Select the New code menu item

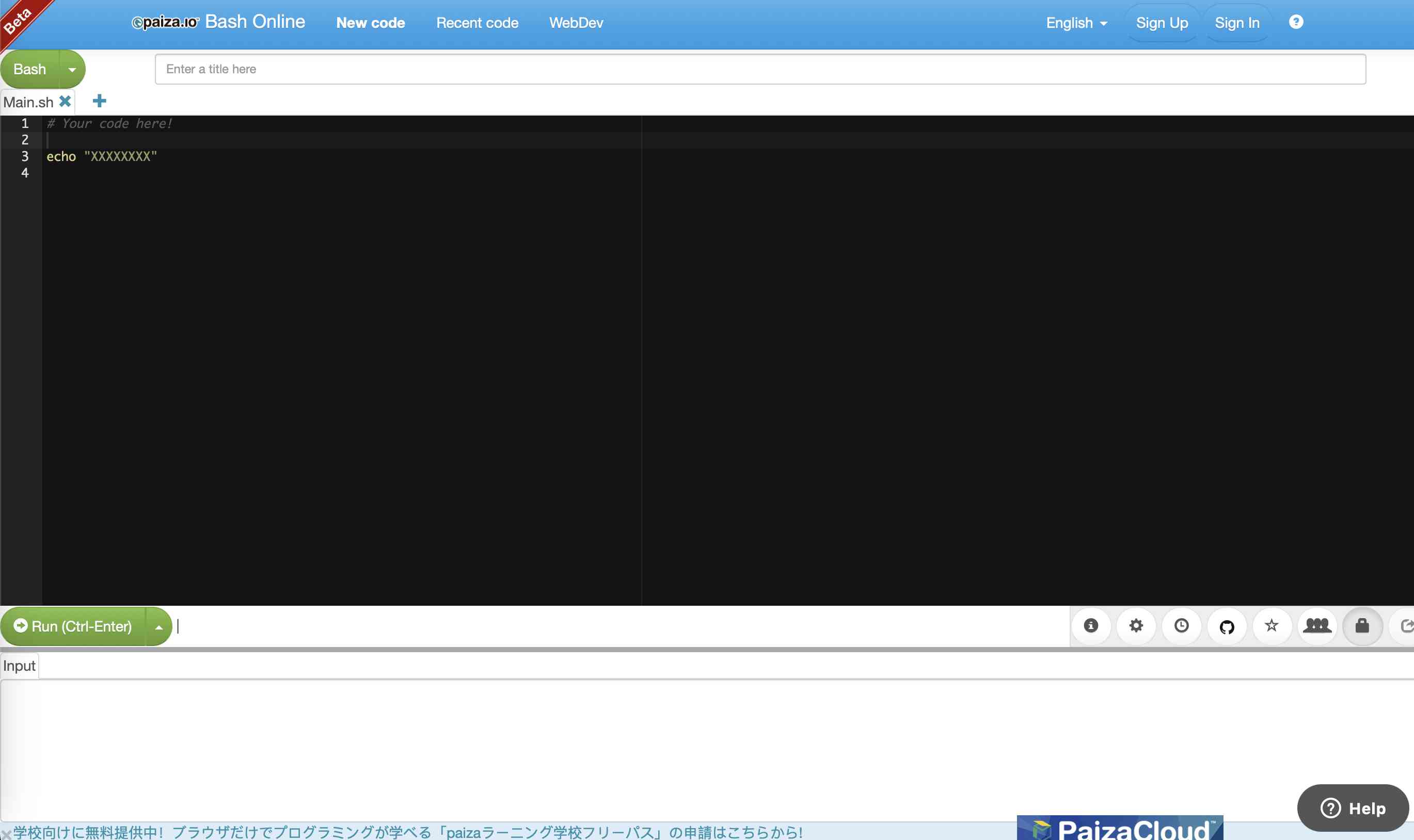click(x=371, y=22)
